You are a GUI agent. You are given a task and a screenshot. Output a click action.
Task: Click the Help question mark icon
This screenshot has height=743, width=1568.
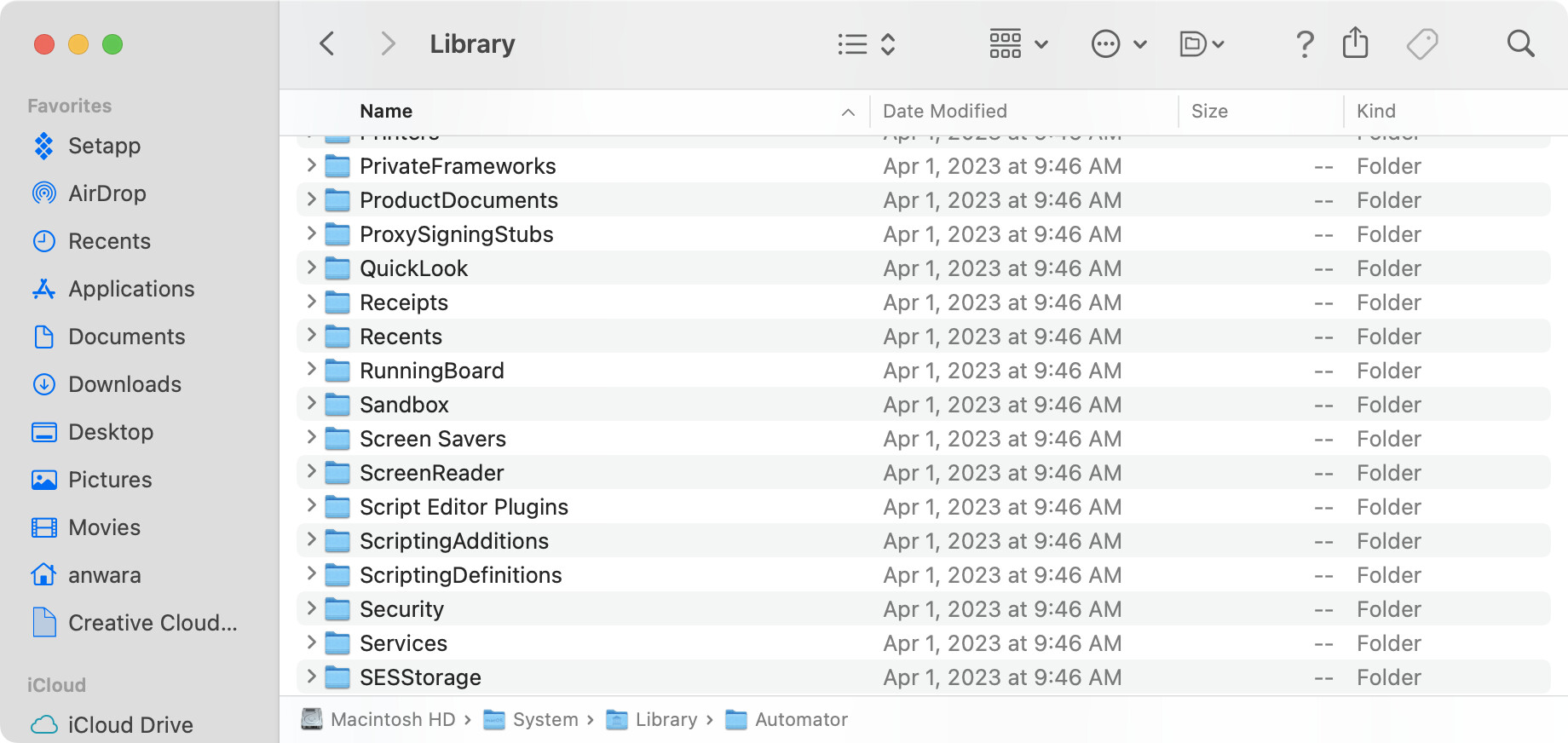click(x=1304, y=43)
